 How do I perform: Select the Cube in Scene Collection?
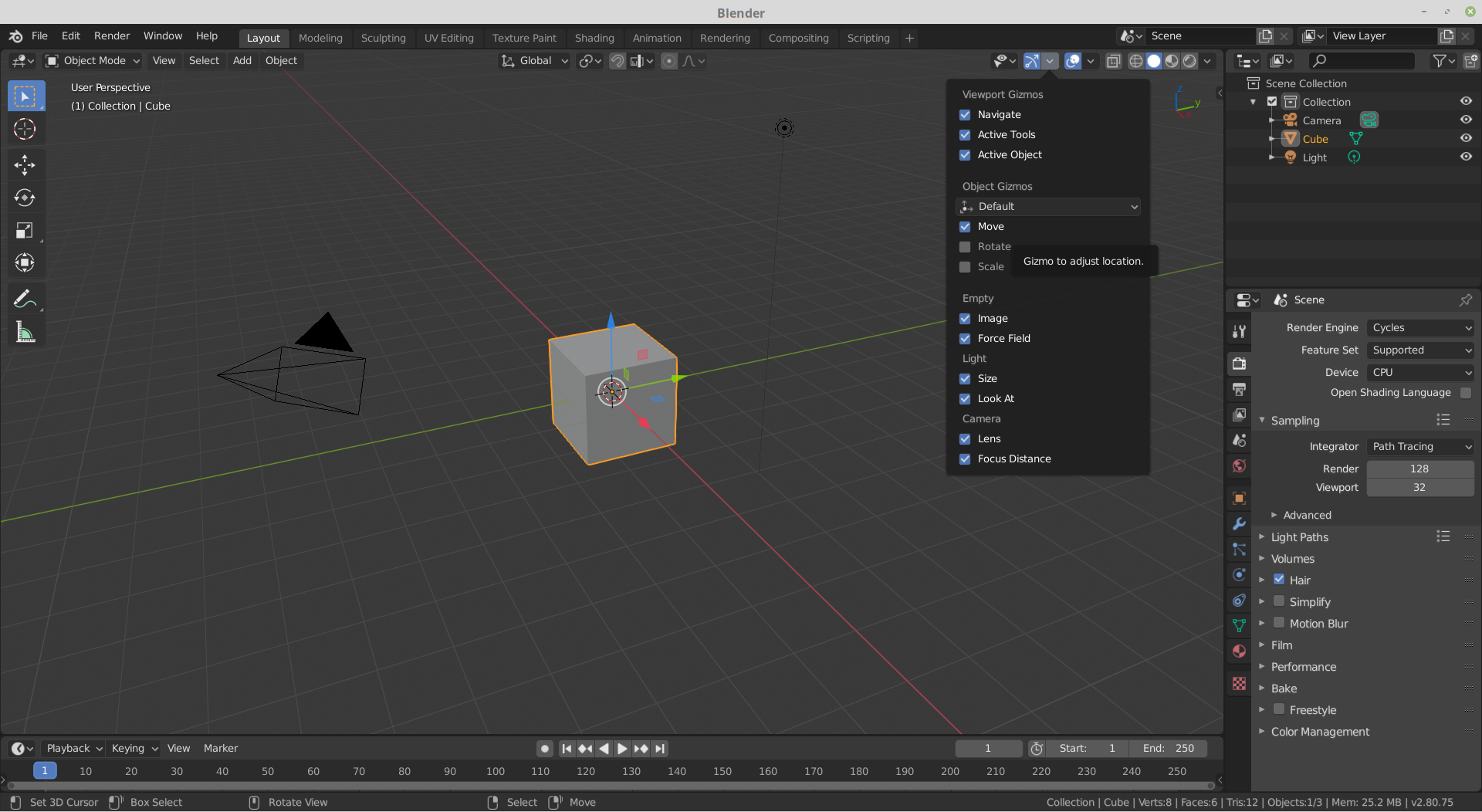tap(1315, 138)
